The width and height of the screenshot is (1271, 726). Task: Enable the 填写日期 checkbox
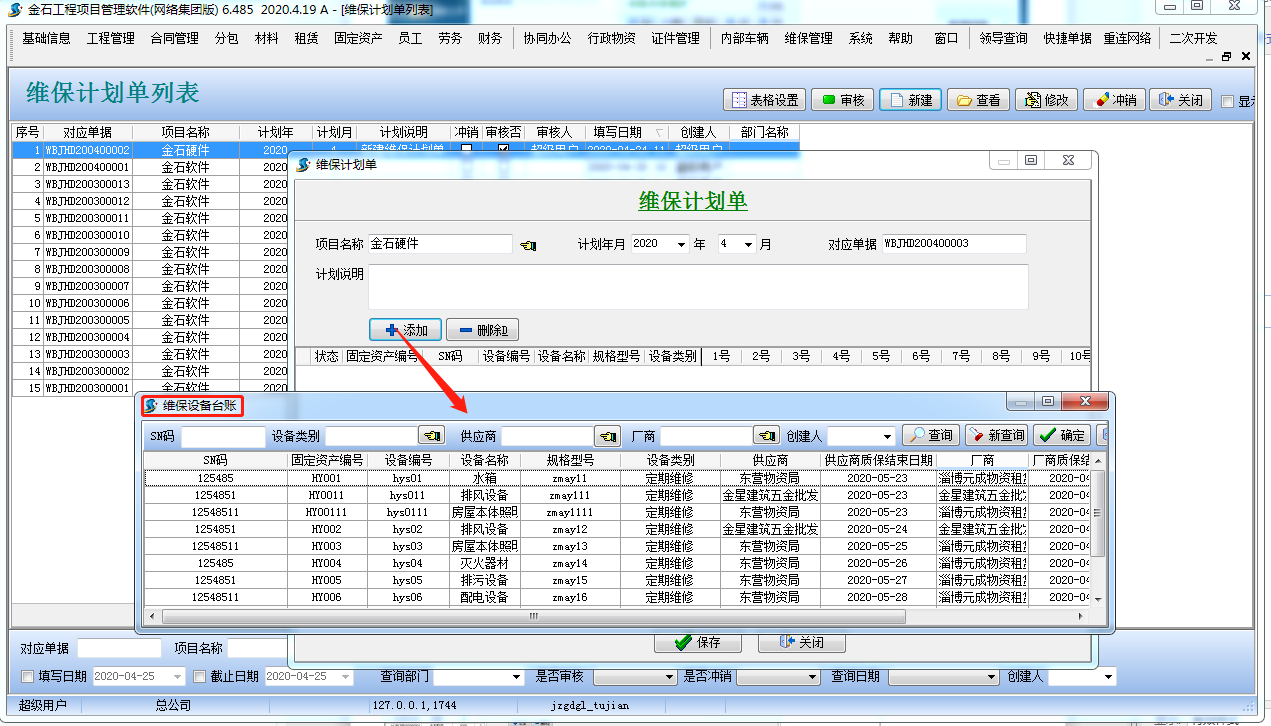coord(28,676)
